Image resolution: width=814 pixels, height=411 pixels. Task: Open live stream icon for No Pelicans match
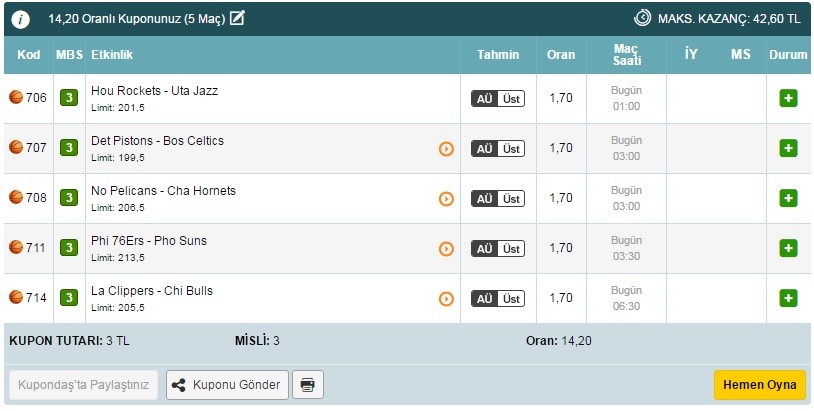click(446, 199)
